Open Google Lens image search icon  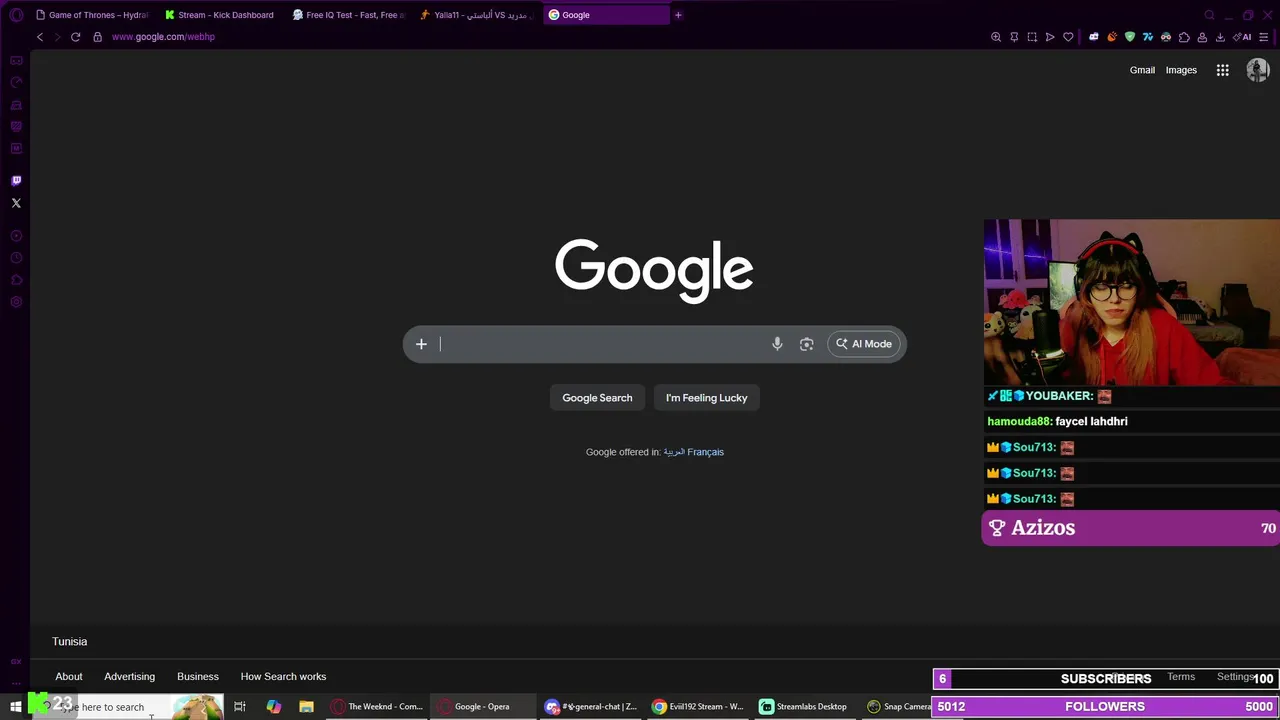click(807, 344)
